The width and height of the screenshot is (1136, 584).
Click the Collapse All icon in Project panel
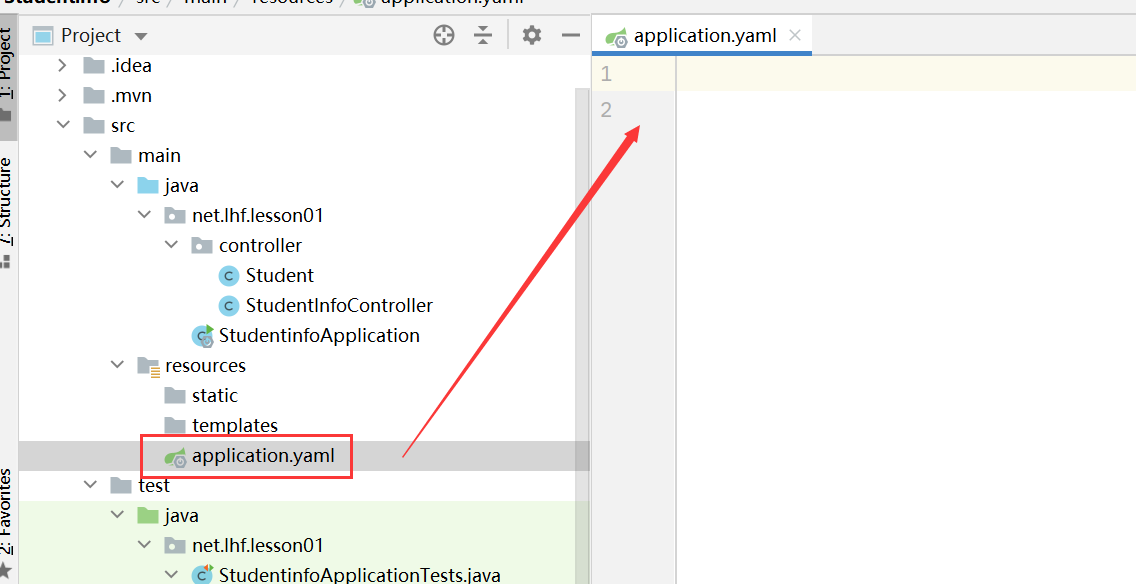click(483, 35)
